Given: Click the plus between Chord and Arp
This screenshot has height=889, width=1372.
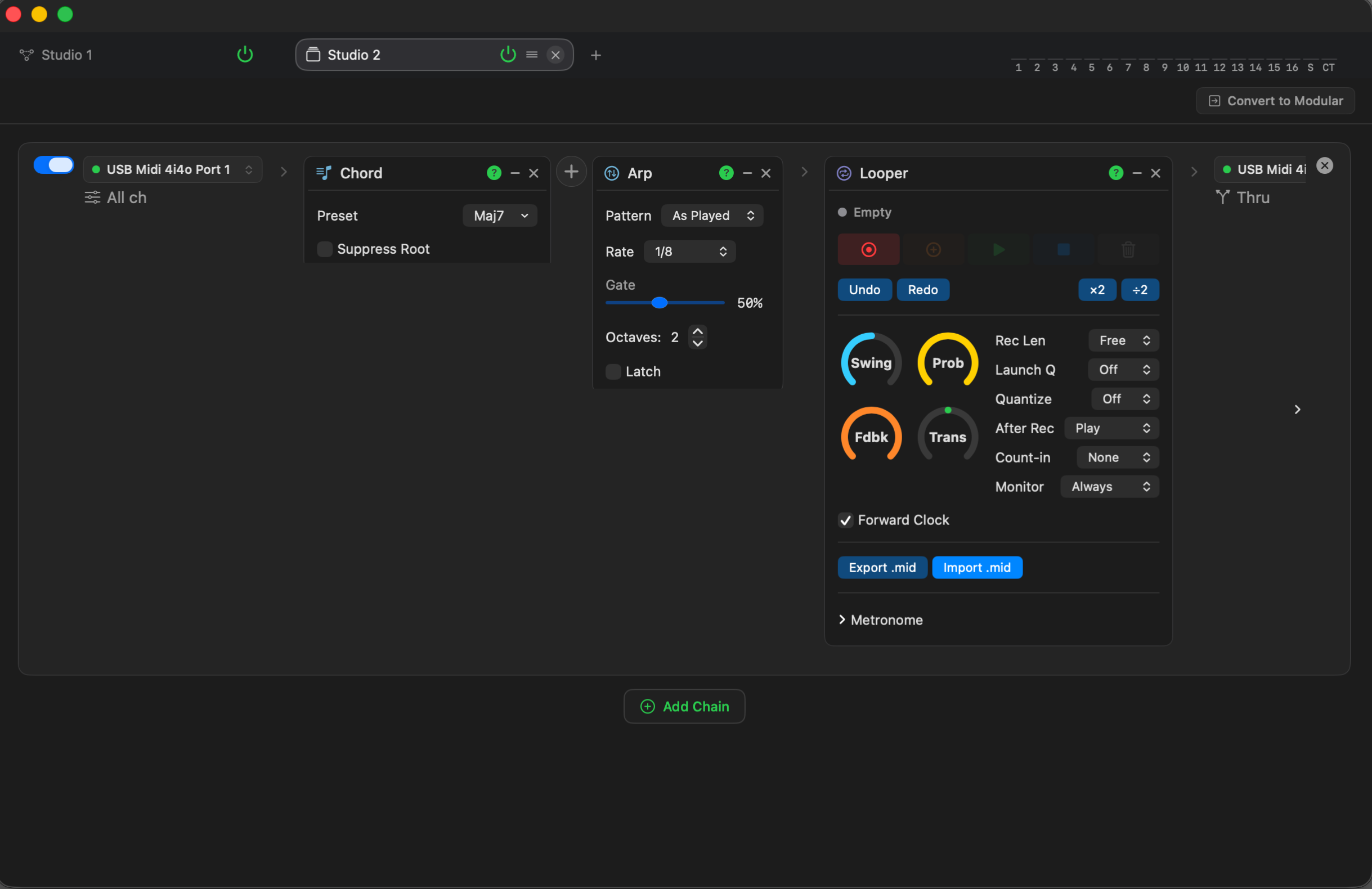Looking at the screenshot, I should (571, 172).
